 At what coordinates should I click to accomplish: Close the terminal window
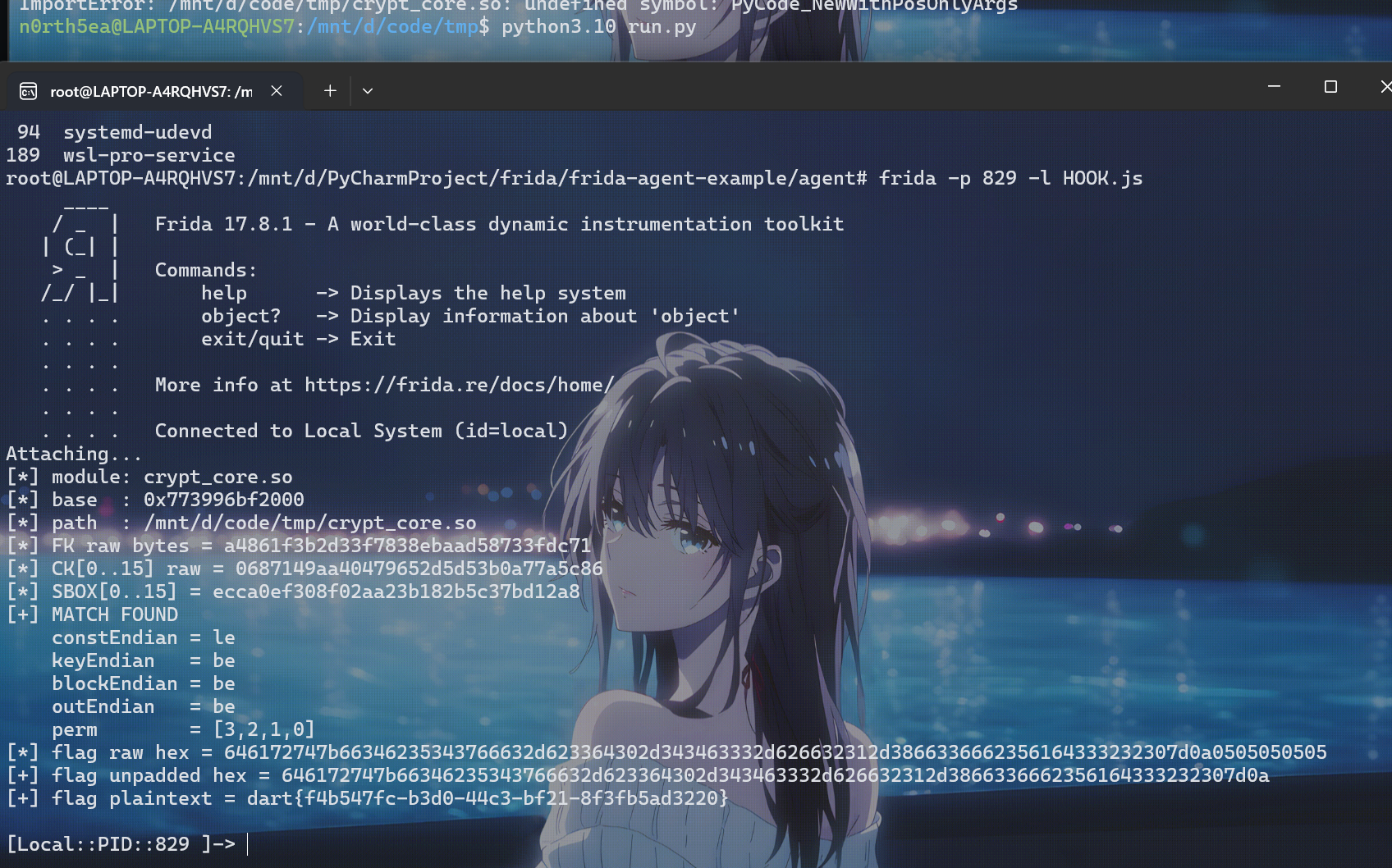coord(1385,86)
